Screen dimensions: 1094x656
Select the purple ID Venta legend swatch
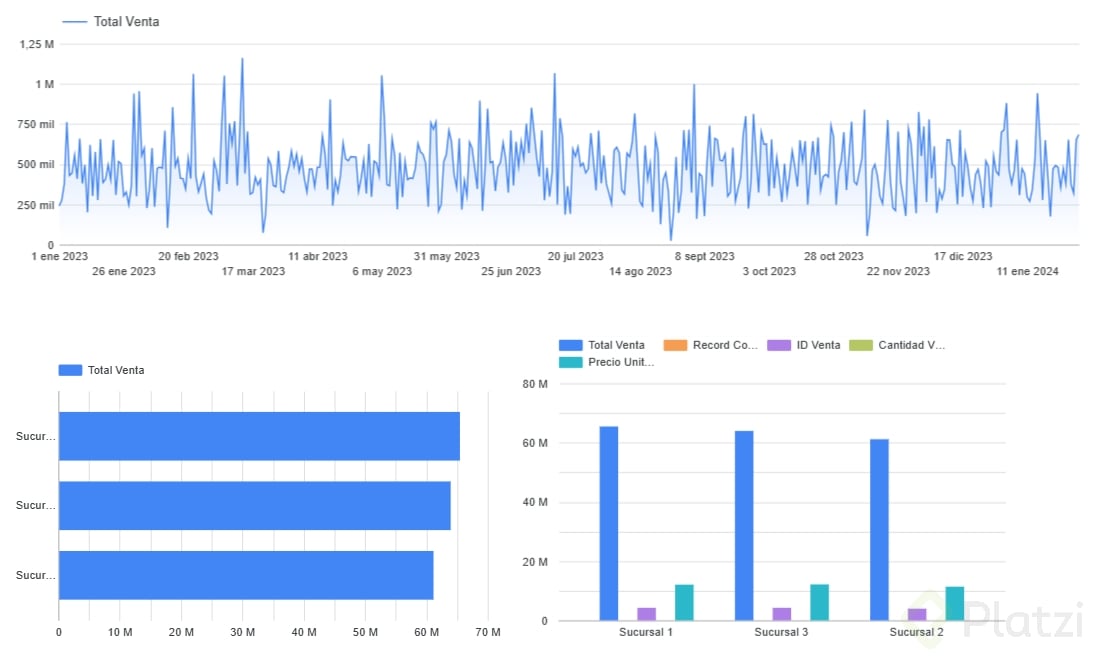coord(779,345)
